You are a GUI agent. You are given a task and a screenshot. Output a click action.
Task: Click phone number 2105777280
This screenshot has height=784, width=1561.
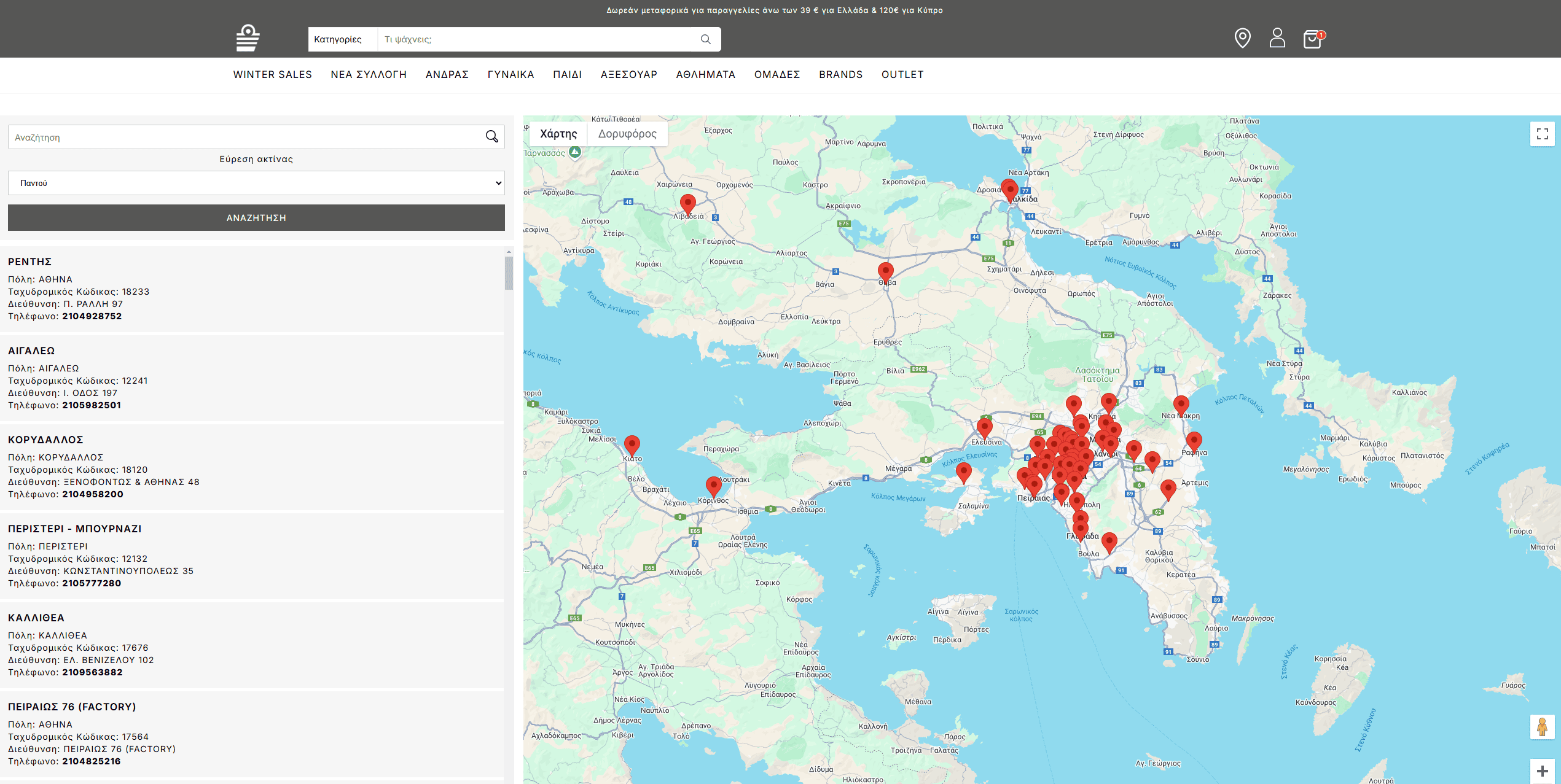92,583
